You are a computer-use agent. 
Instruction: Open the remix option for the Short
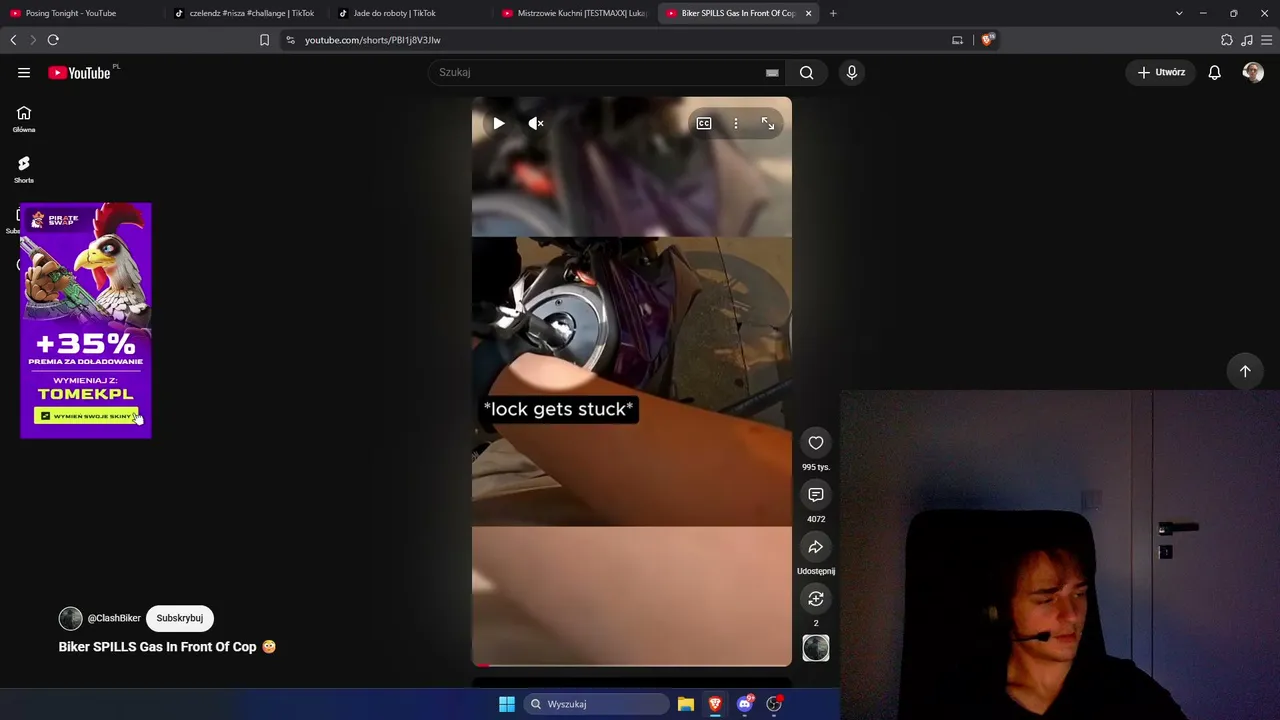click(816, 599)
